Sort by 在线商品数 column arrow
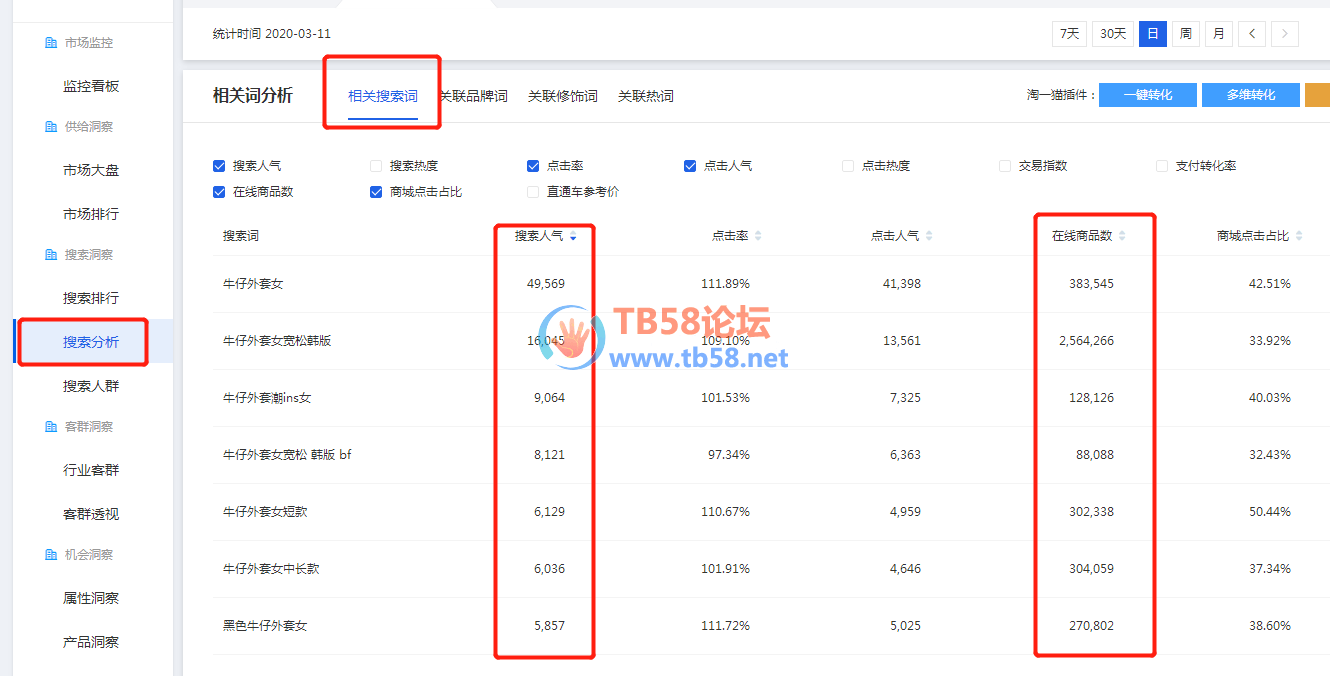The width and height of the screenshot is (1330, 676). pos(1122,236)
